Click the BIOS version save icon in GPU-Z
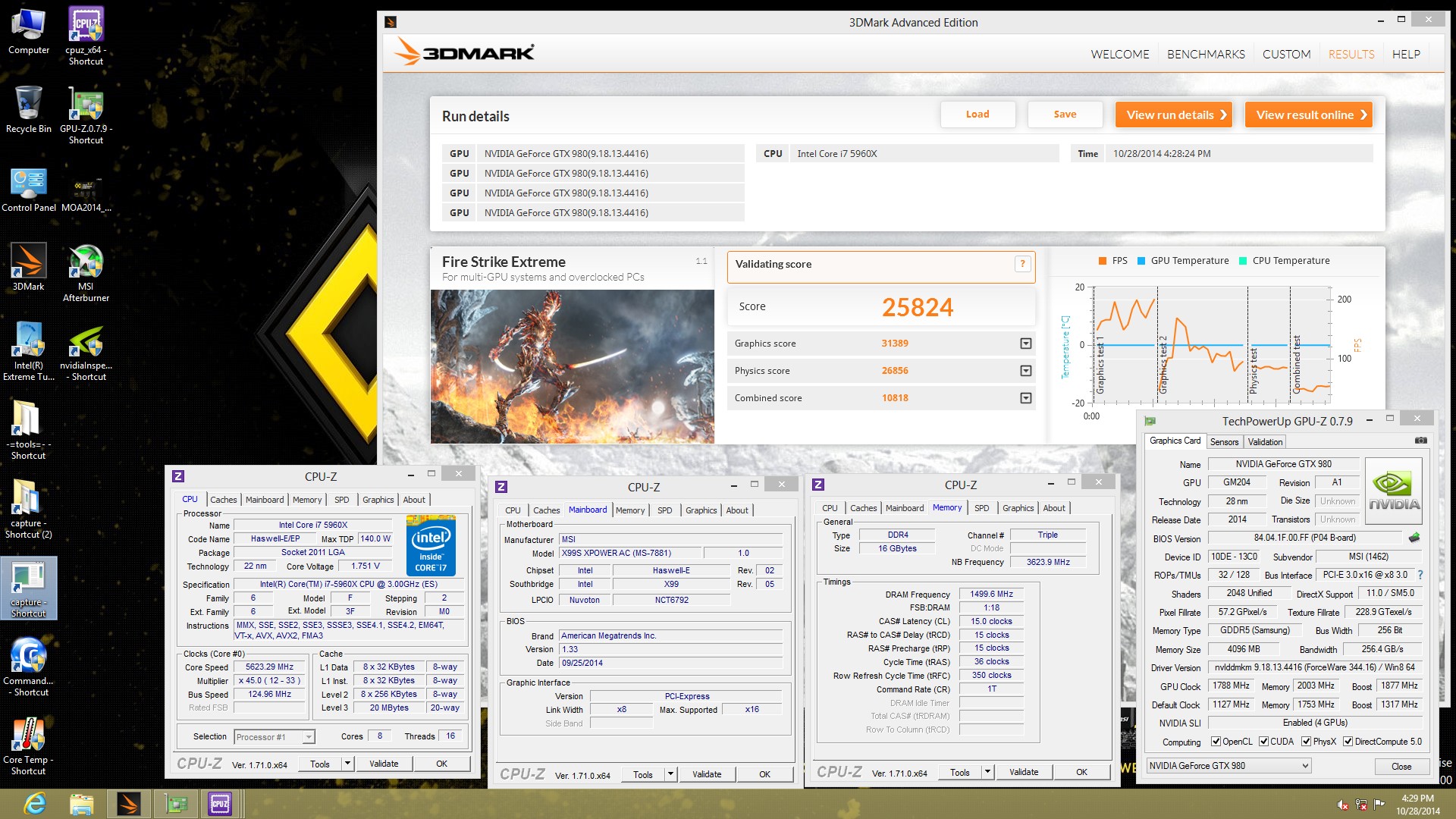1456x819 pixels. point(1414,538)
